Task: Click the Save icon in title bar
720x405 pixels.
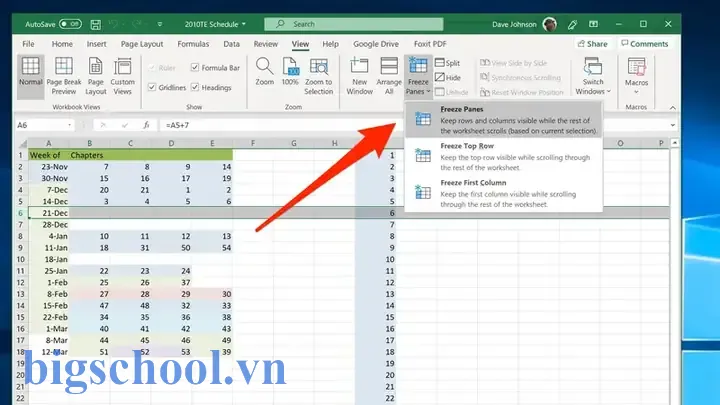Action: point(96,24)
